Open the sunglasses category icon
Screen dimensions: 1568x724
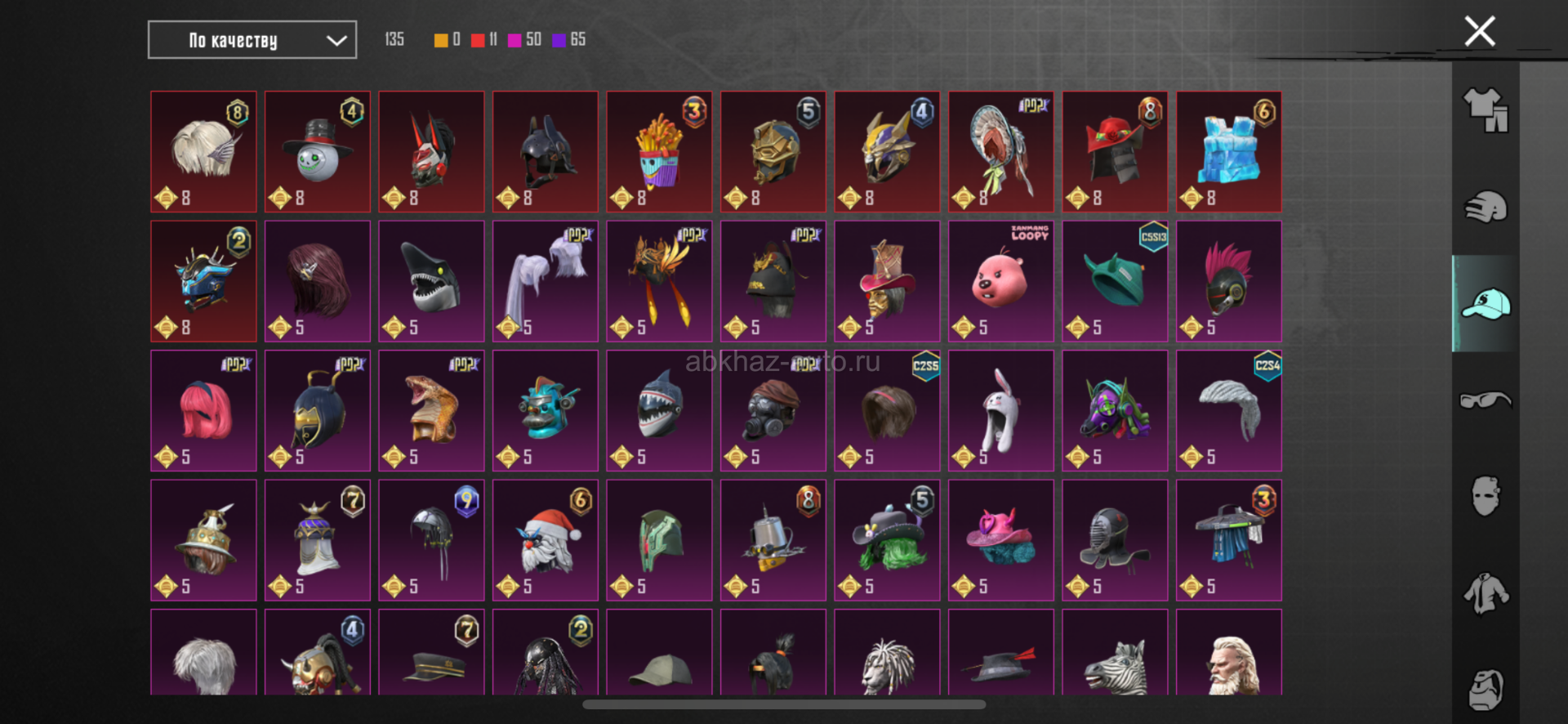coord(1486,400)
